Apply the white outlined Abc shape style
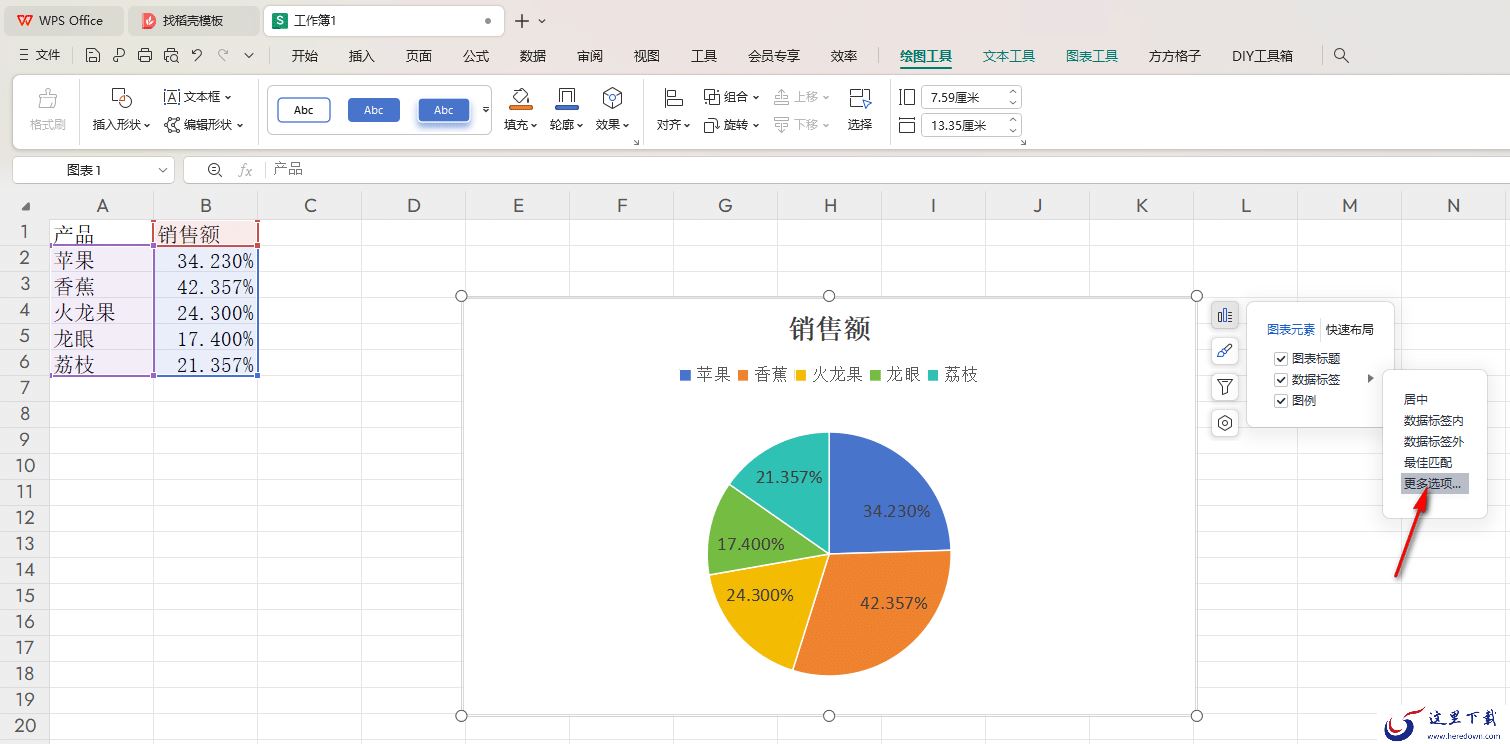The image size is (1510, 744). [x=304, y=110]
